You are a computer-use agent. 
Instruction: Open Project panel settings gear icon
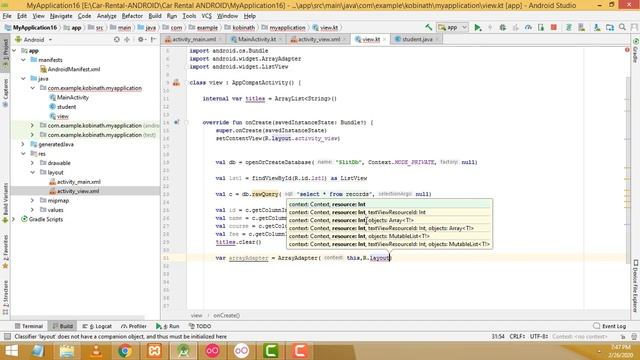click(141, 40)
